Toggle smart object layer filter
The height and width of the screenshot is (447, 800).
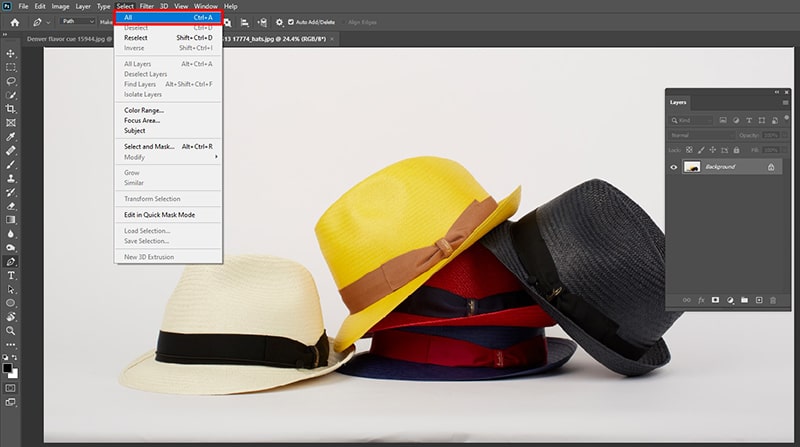[x=774, y=120]
